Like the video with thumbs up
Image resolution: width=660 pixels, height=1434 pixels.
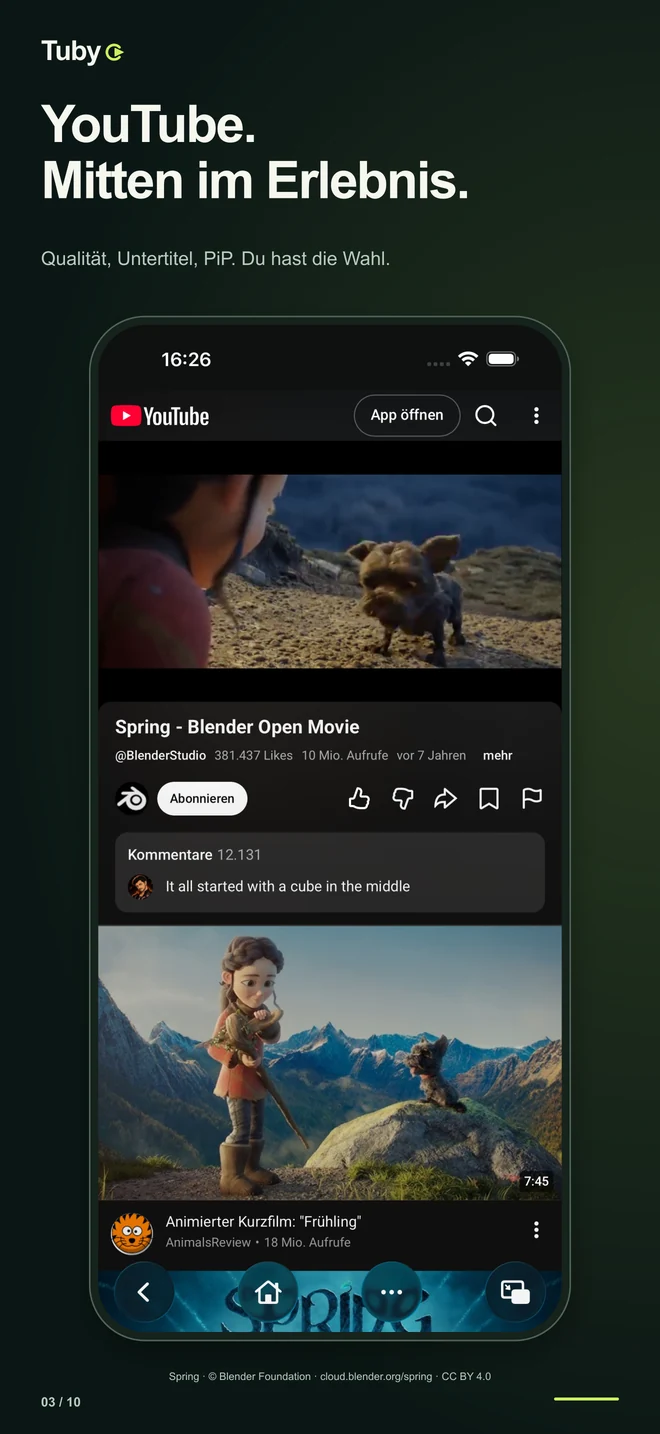(x=359, y=798)
